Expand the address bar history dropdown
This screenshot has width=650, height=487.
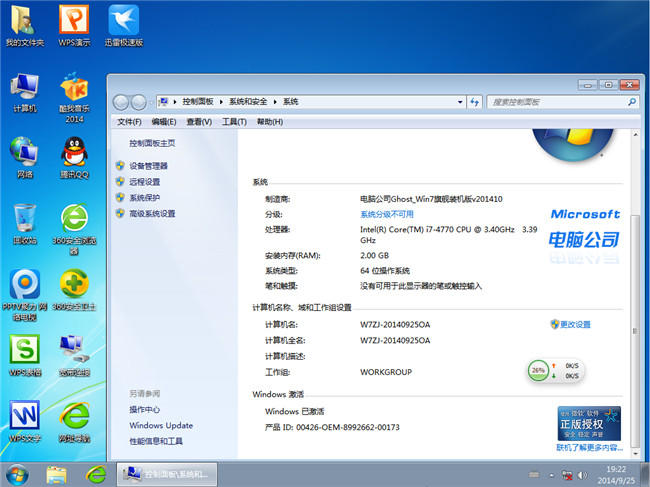[460, 102]
